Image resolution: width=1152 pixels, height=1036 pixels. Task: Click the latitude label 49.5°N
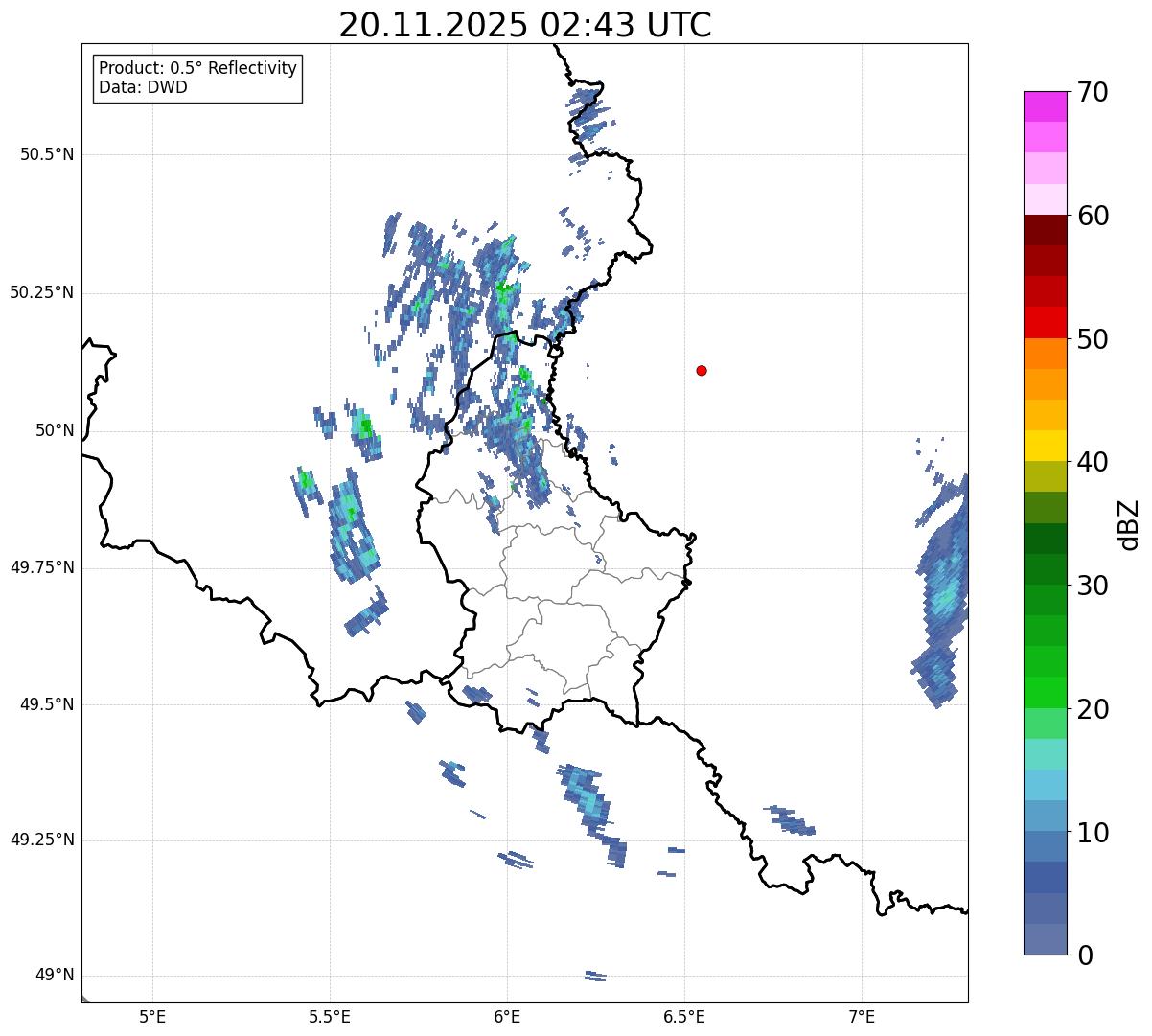(47, 704)
